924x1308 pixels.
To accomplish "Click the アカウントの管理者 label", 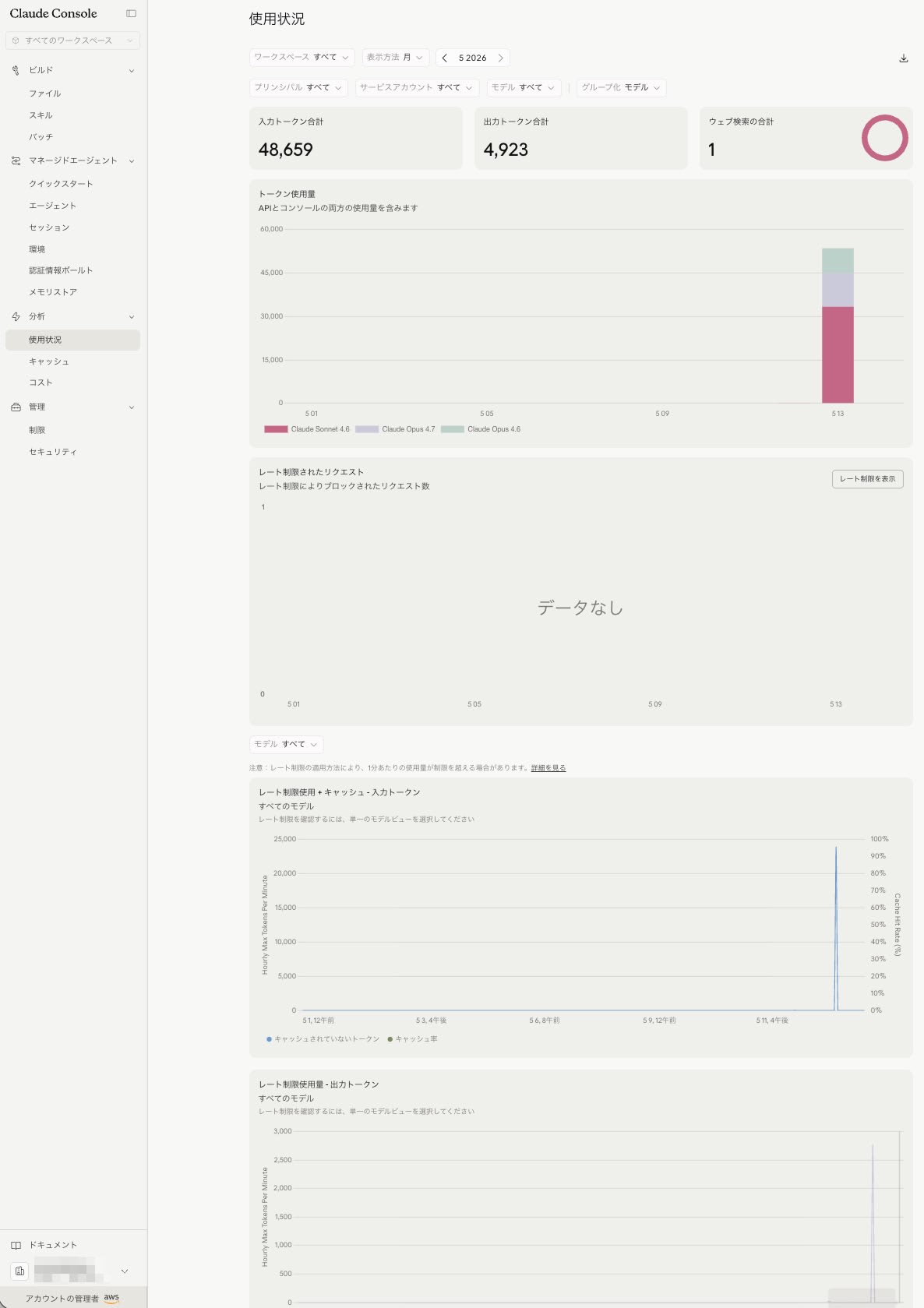I will click(x=62, y=1299).
